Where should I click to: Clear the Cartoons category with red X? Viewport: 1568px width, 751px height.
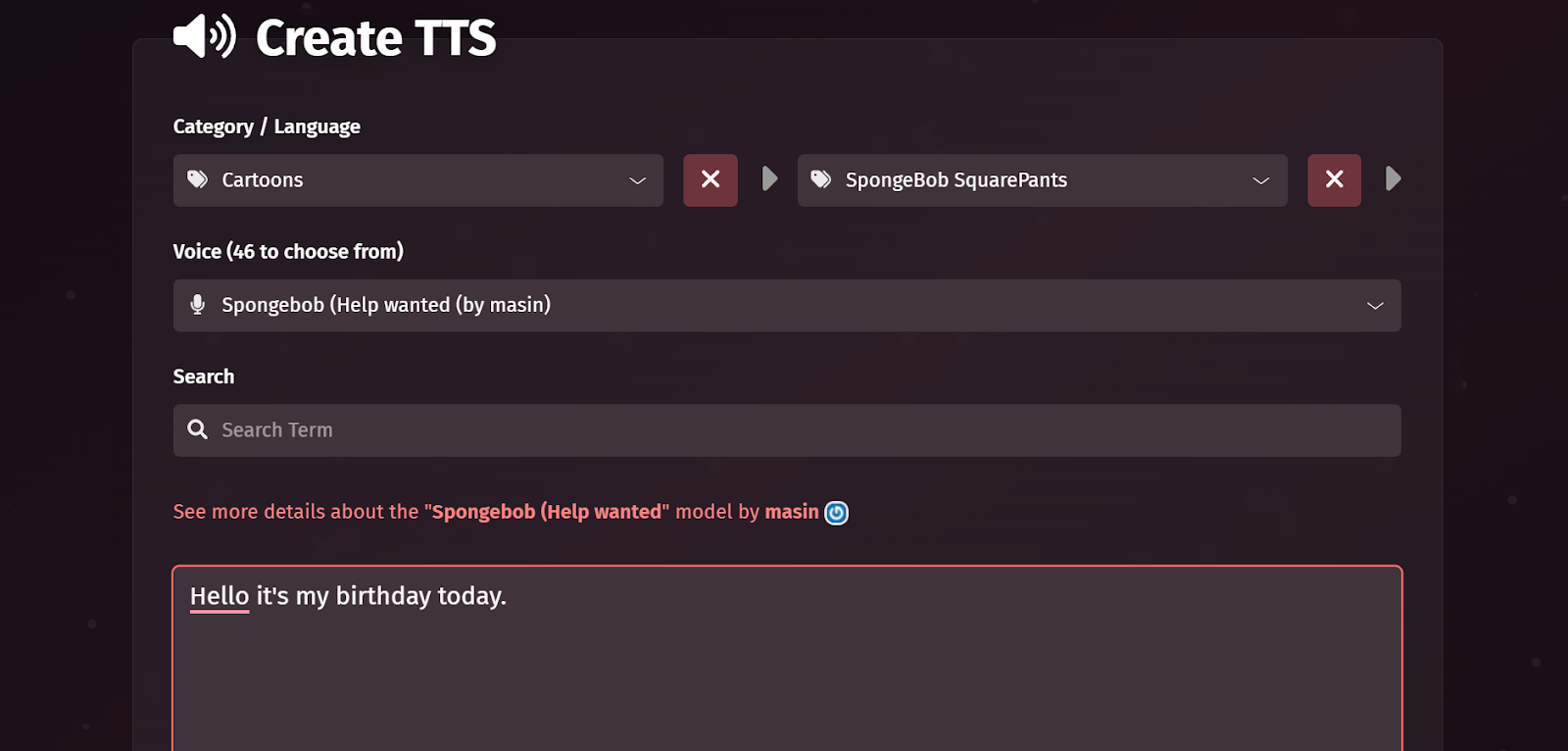tap(710, 179)
